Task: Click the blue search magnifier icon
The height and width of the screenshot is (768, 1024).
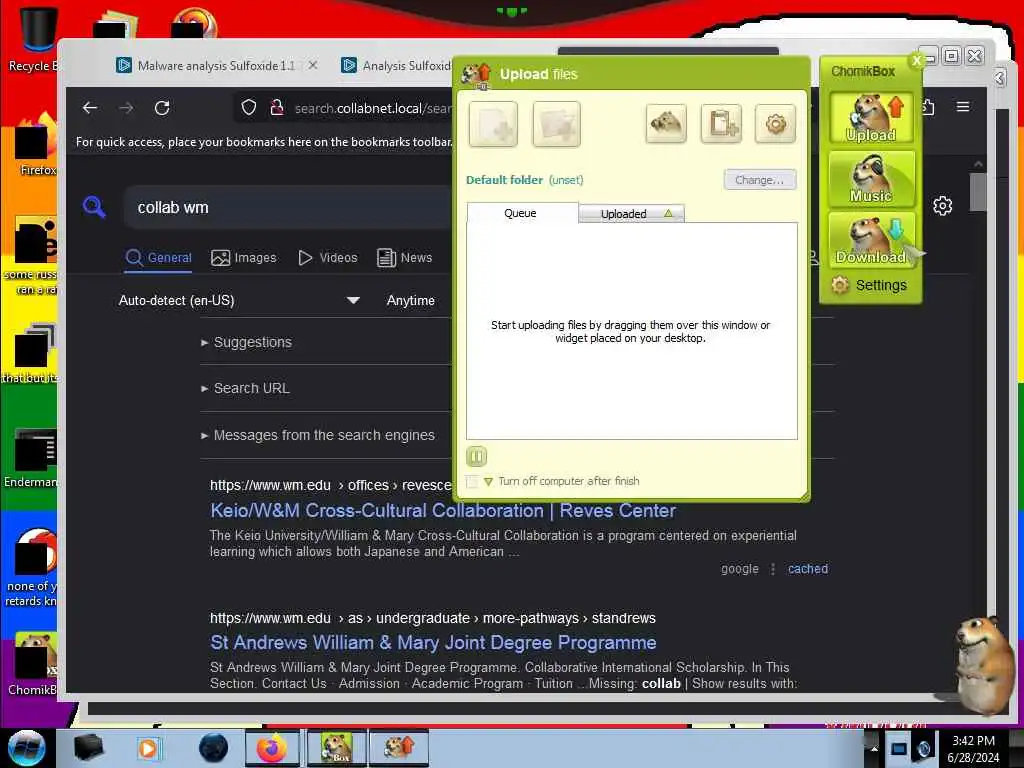Action: tap(94, 207)
